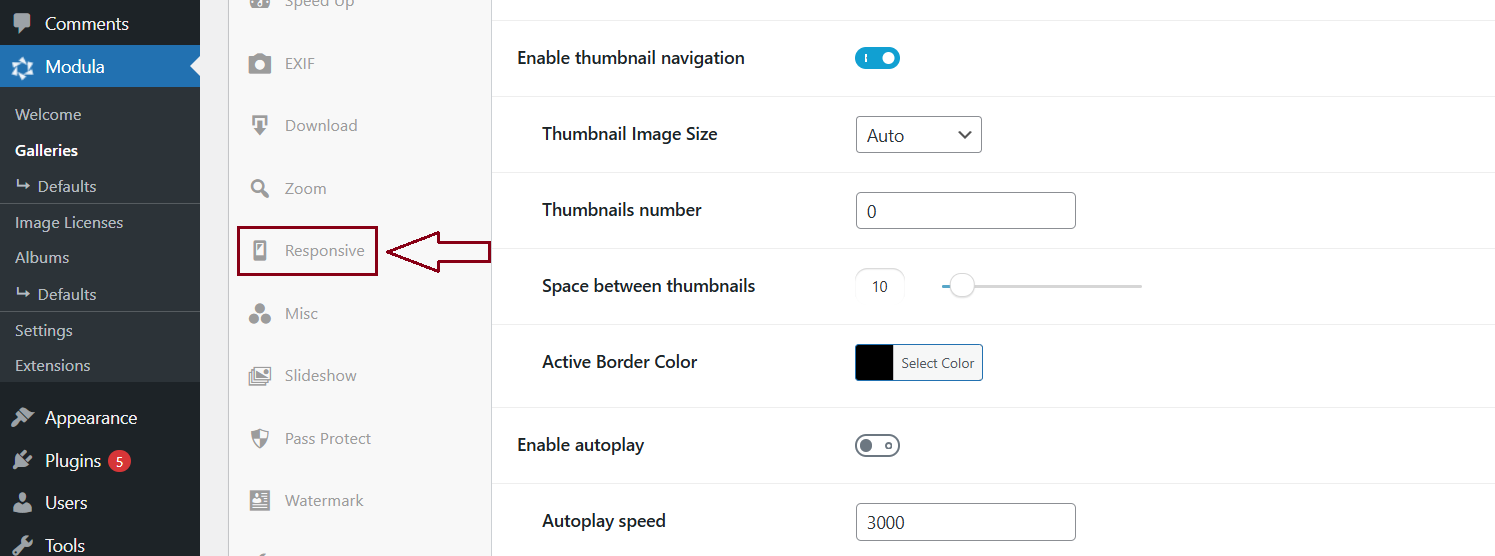The width and height of the screenshot is (1495, 556).
Task: Go to Plugins admin menu
Action: 73,461
